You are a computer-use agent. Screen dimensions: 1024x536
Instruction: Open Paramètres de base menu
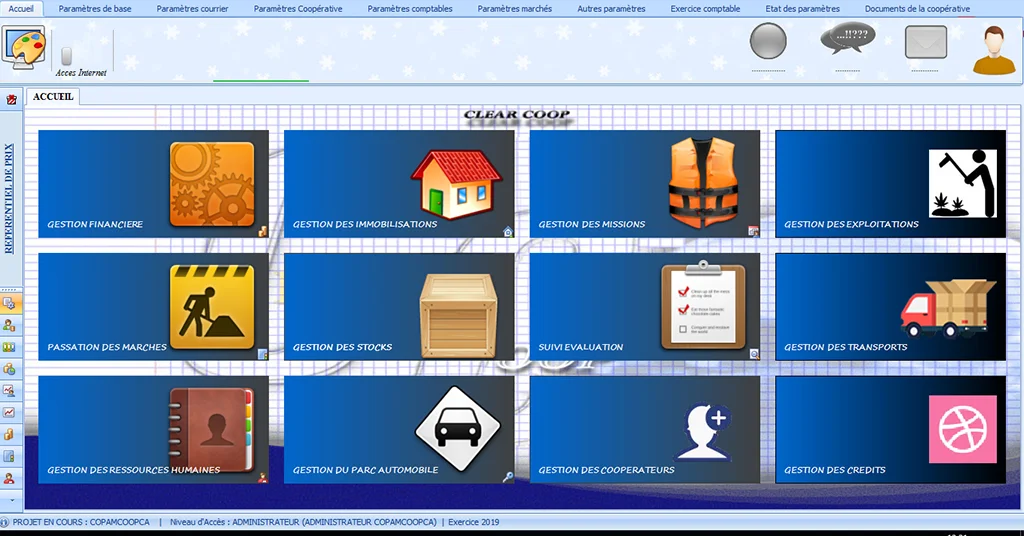(95, 8)
